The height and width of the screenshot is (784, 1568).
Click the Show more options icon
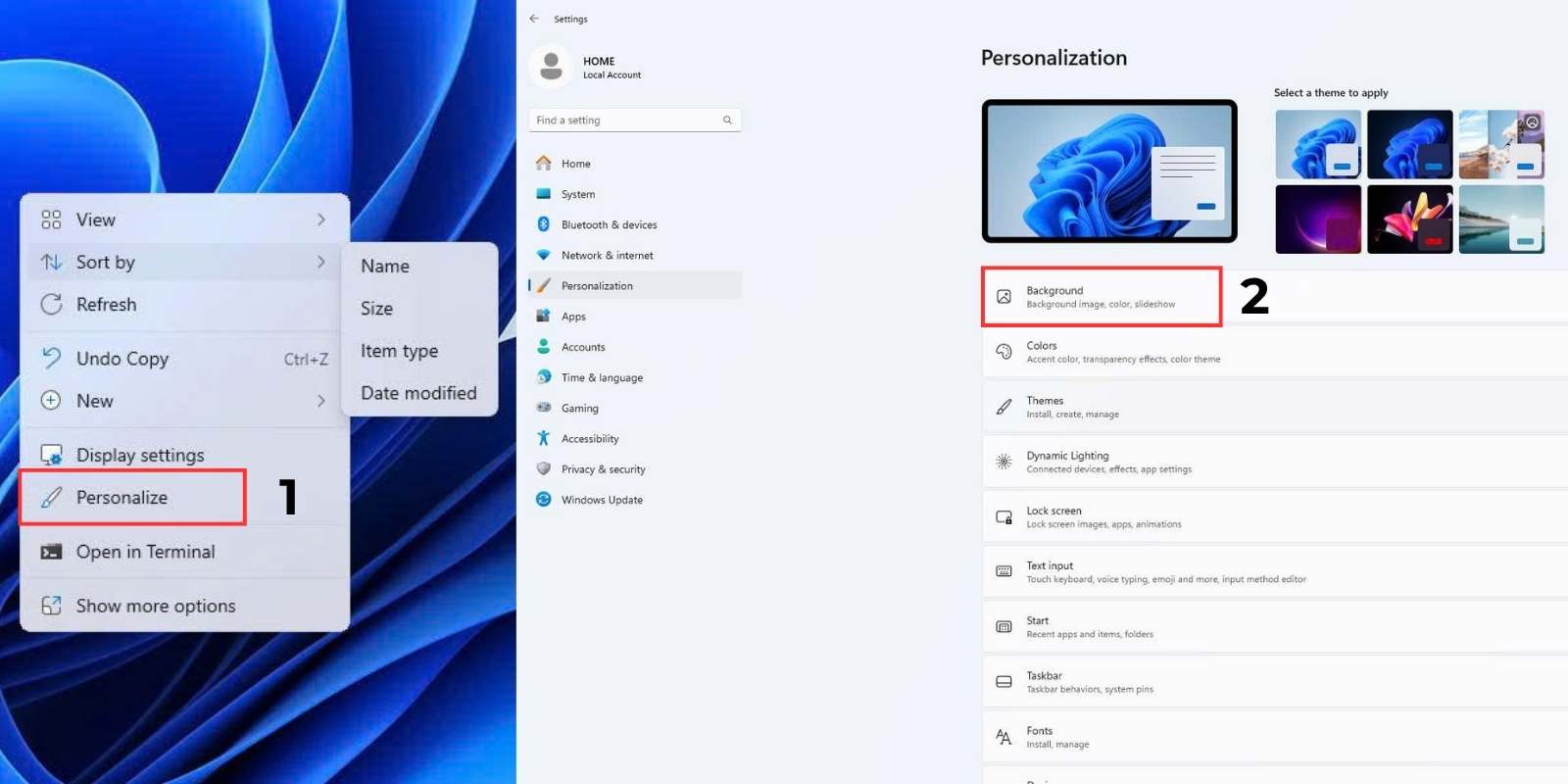(x=51, y=606)
